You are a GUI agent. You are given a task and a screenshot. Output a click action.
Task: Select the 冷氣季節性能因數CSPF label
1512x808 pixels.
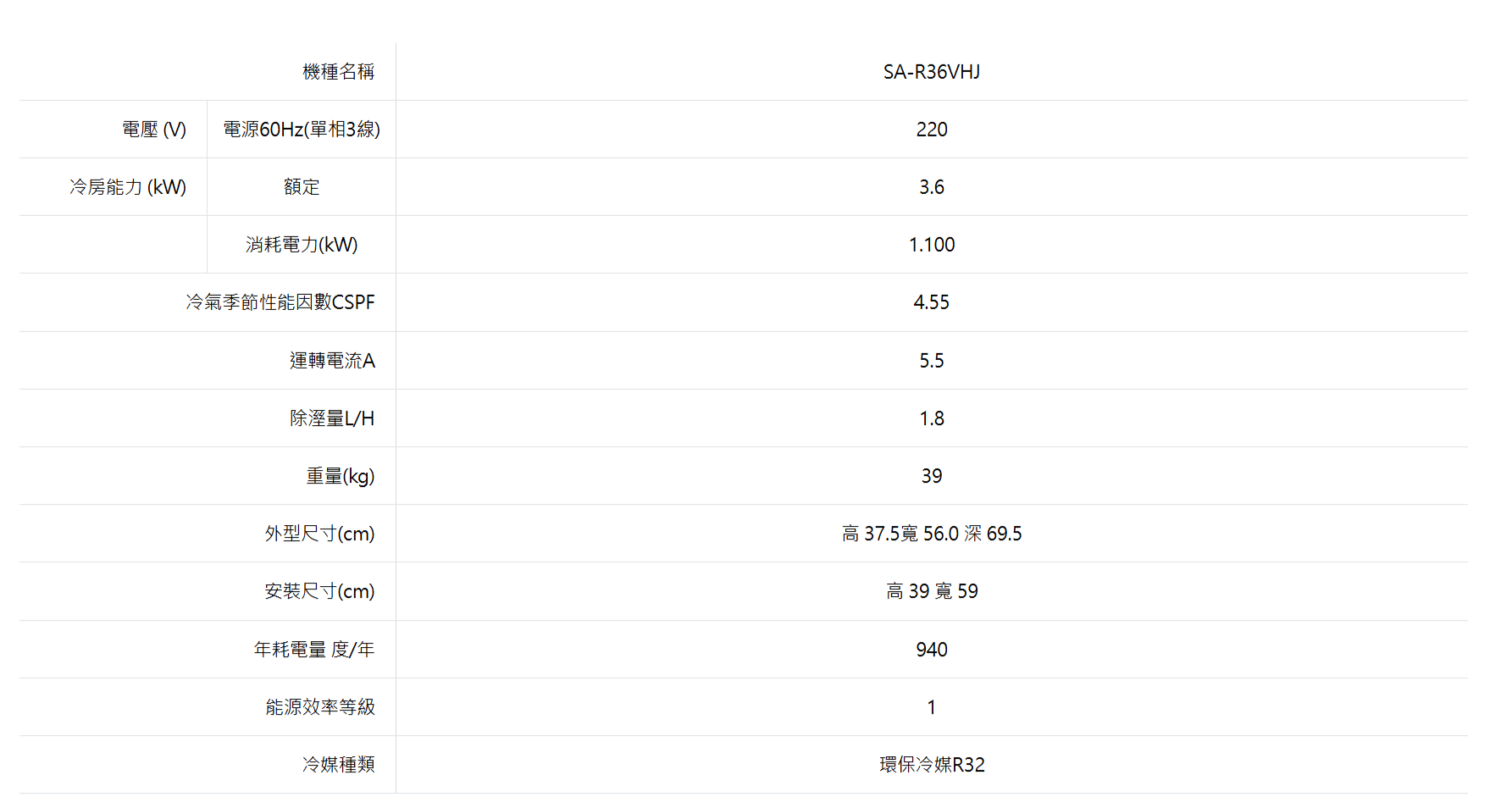click(280, 302)
